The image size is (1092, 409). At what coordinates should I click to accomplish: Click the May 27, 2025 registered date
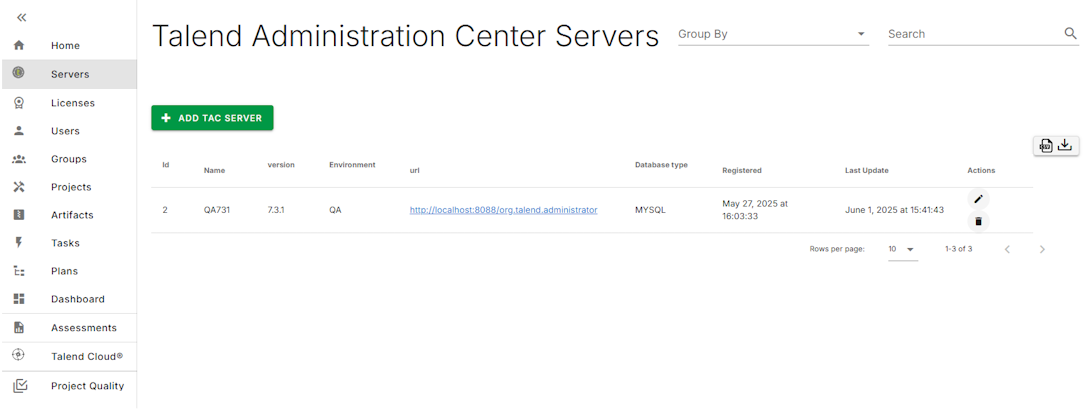(x=754, y=210)
